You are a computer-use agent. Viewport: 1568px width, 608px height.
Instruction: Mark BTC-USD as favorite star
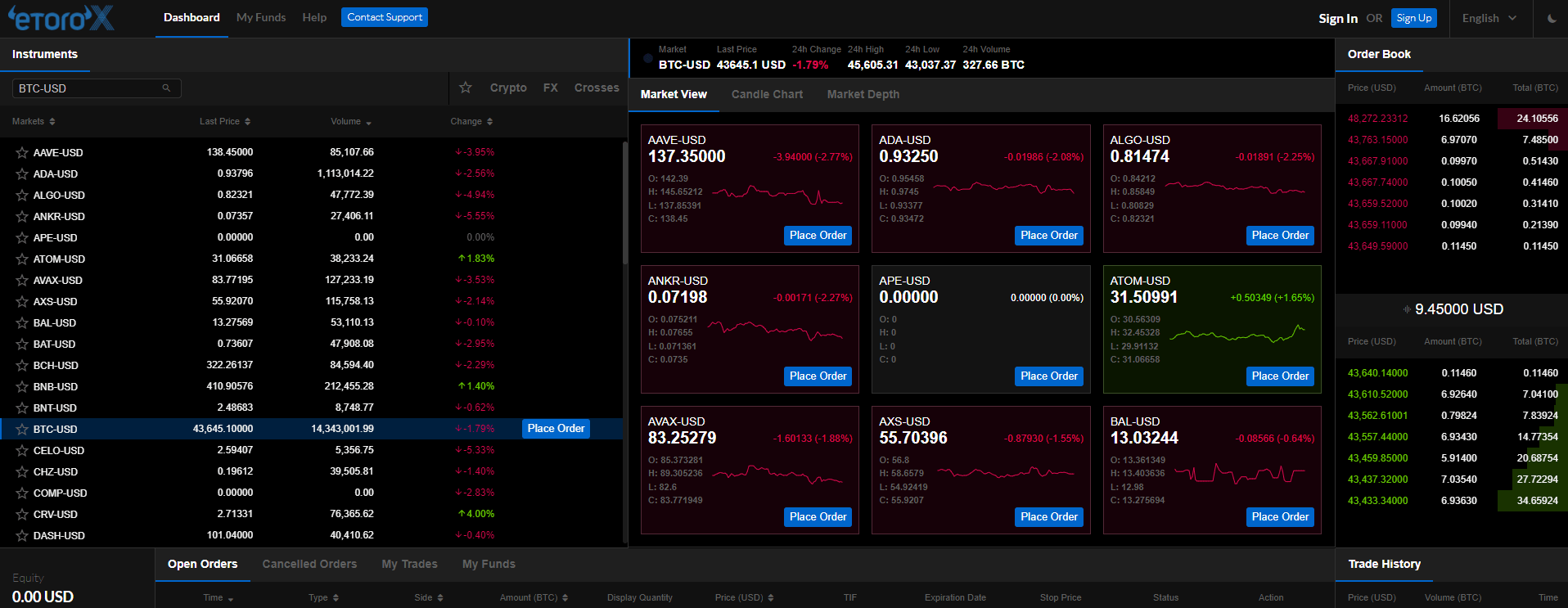22,429
